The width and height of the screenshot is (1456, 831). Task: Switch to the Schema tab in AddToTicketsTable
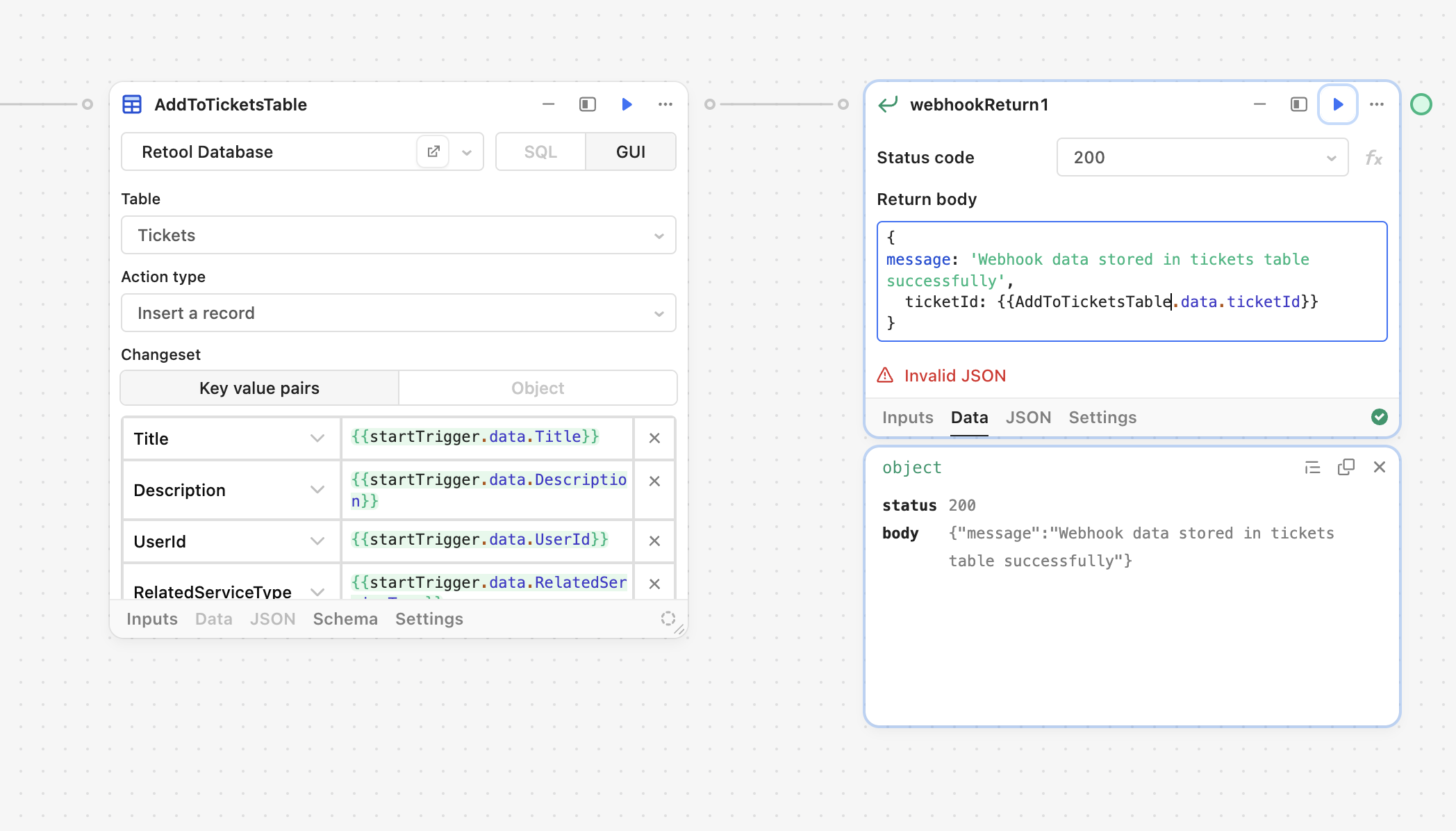tap(345, 618)
